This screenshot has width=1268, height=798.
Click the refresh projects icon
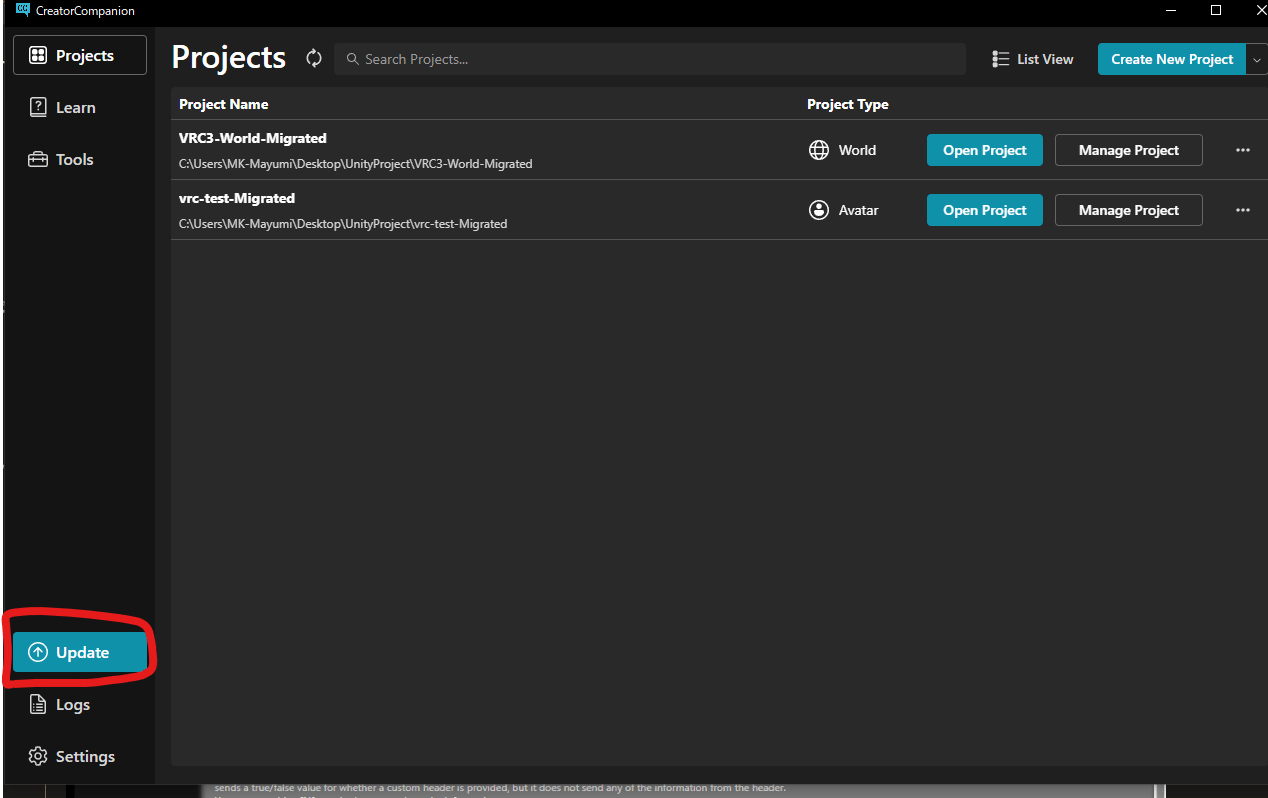click(x=314, y=59)
